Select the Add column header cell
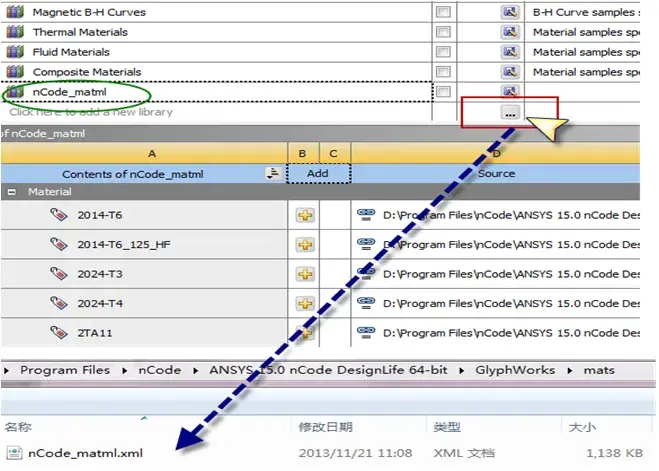Viewport: 659px width, 471px height. point(319,174)
